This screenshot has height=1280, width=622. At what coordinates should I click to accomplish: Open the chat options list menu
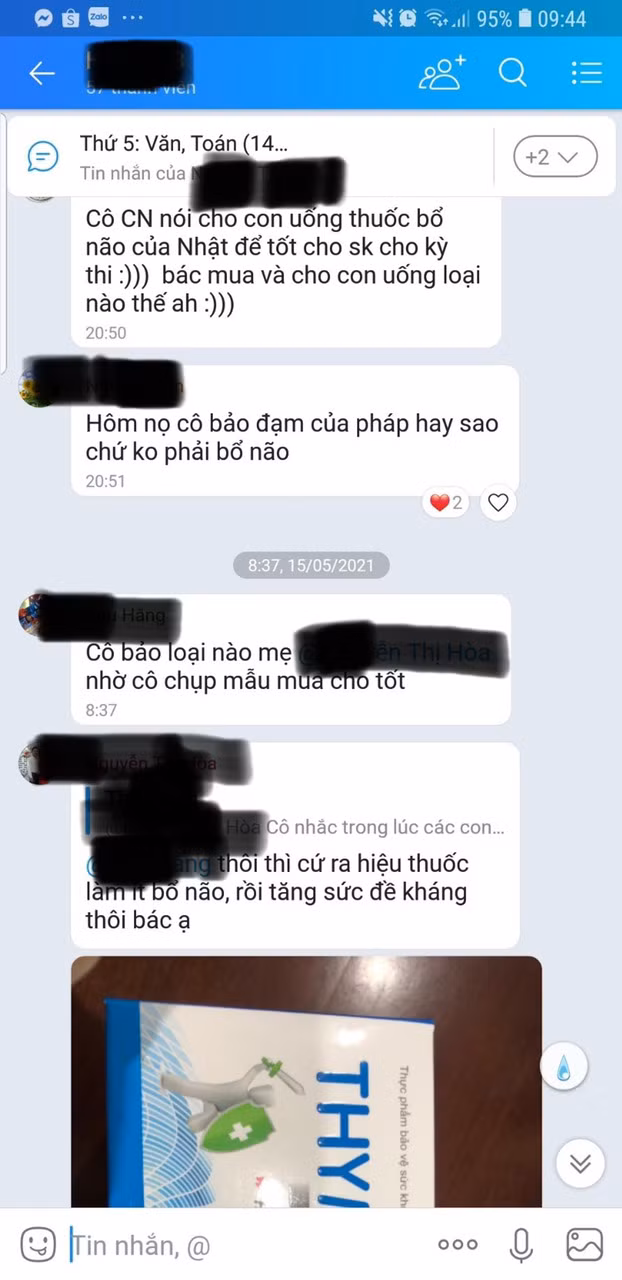pyautogui.click(x=586, y=73)
